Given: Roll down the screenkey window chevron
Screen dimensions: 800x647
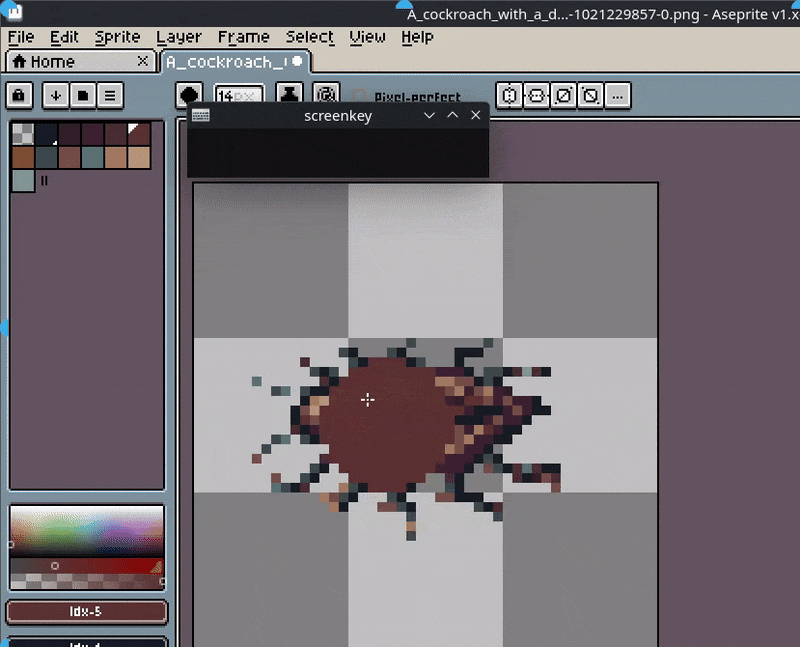Looking at the screenshot, I should pos(429,115).
